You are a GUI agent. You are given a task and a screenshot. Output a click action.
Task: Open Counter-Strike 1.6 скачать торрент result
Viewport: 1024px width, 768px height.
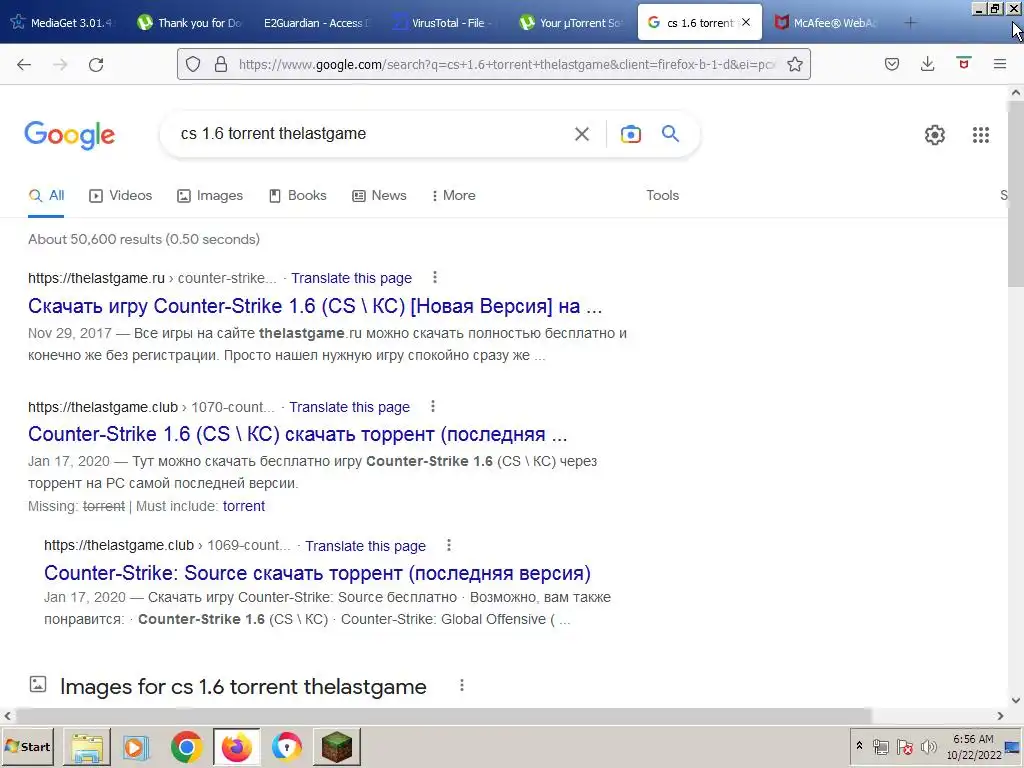coord(297,434)
